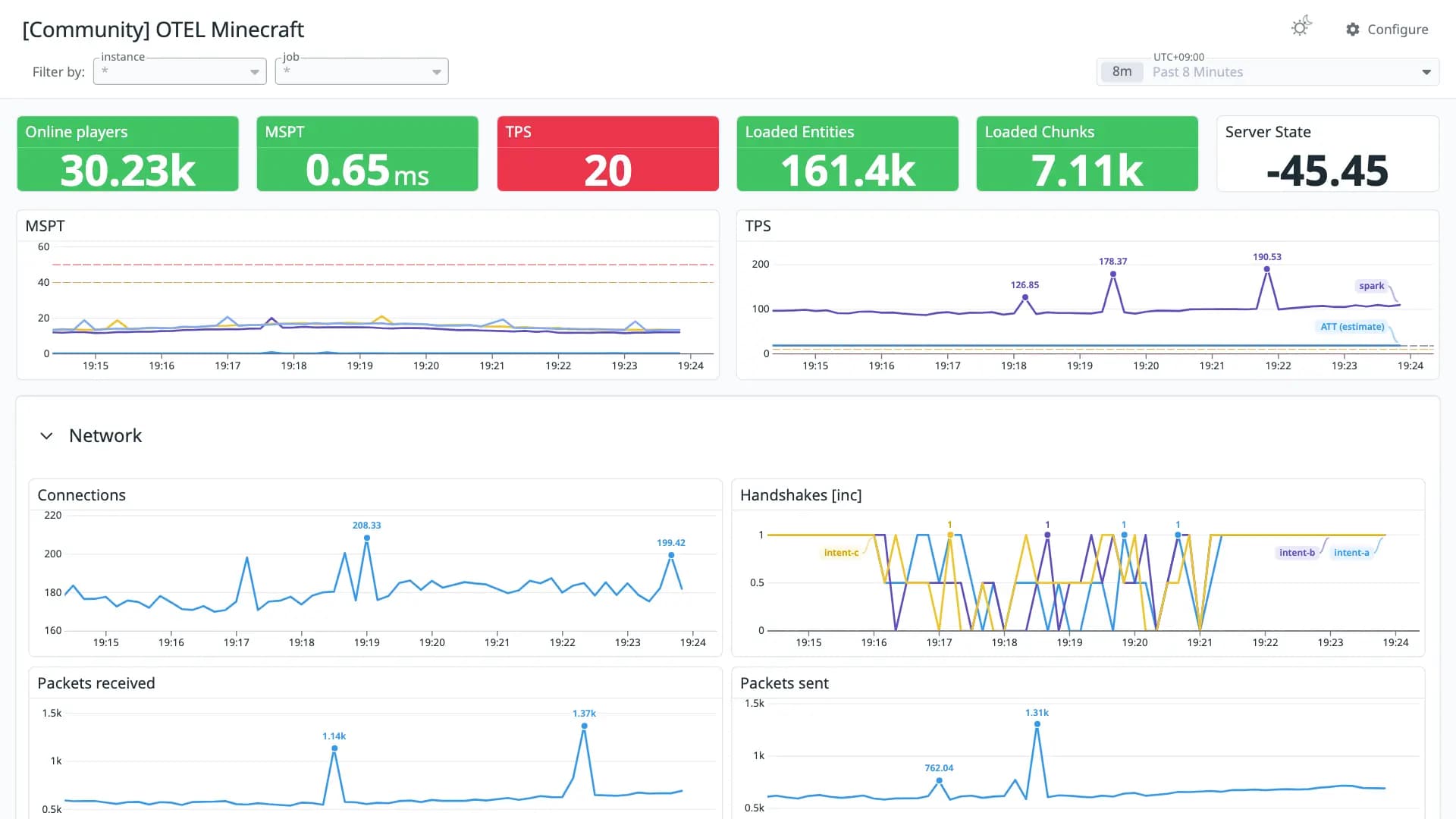Click the ATT (estimate) series label

(1352, 327)
